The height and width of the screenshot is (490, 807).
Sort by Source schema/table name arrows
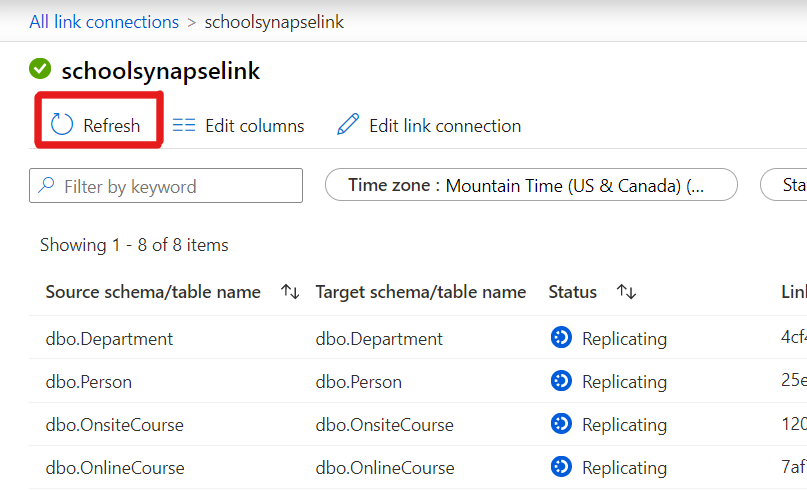[x=290, y=292]
